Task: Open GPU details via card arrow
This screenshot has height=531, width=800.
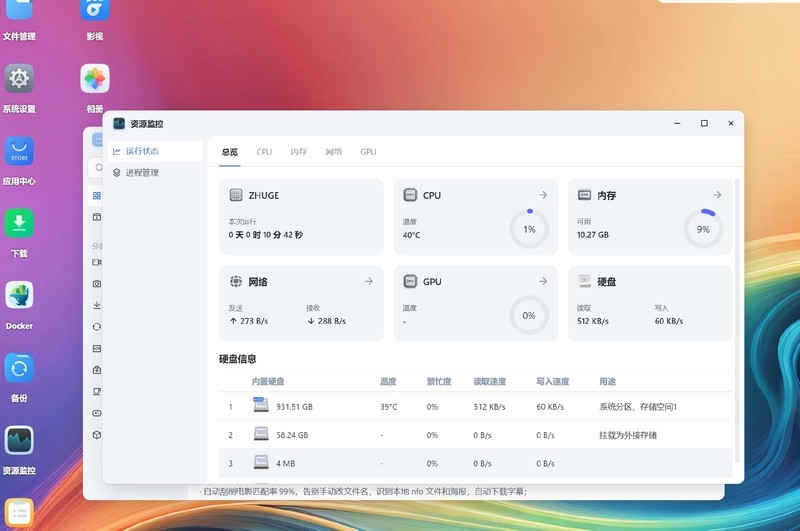Action: pos(543,281)
